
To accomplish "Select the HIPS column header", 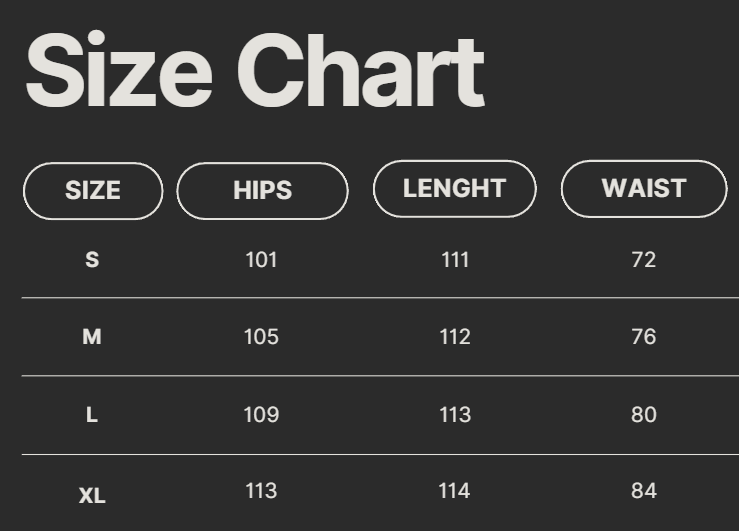I will [x=262, y=191].
